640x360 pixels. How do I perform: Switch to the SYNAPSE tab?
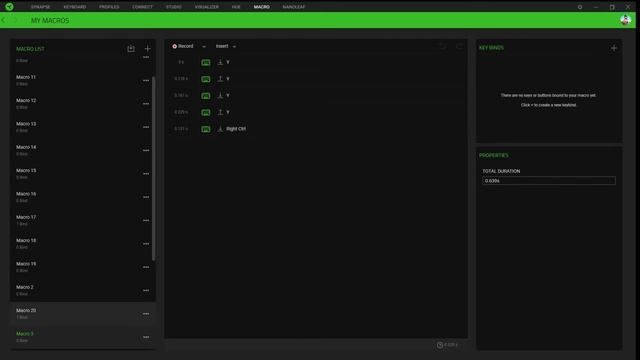[40, 7]
